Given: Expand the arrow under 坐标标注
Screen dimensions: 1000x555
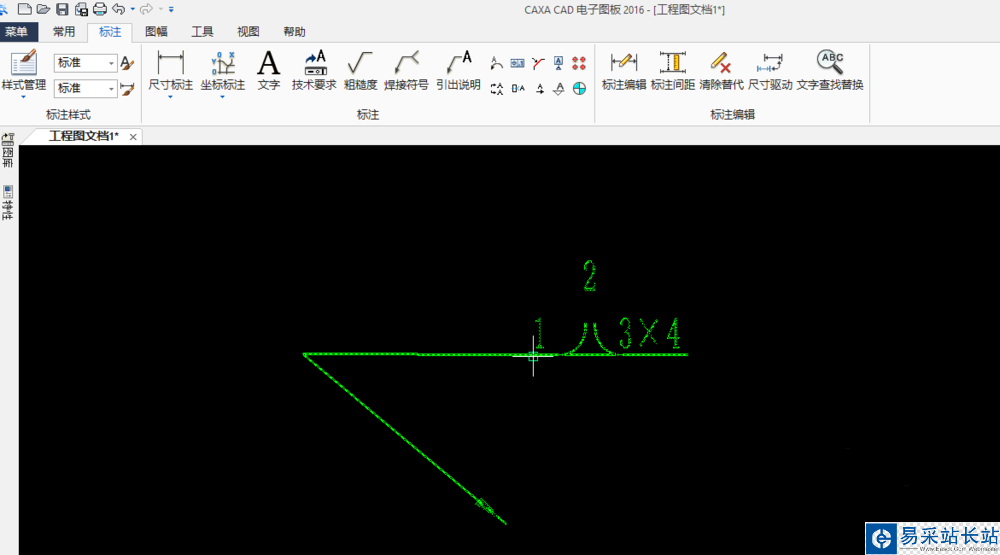Looking at the screenshot, I should coord(223,97).
